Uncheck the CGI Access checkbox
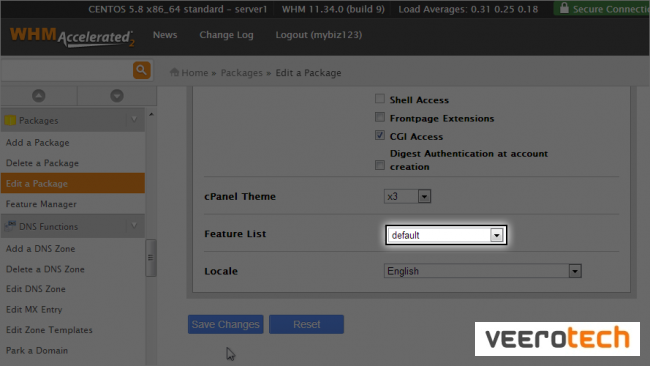Image resolution: width=650 pixels, height=366 pixels. (x=380, y=135)
